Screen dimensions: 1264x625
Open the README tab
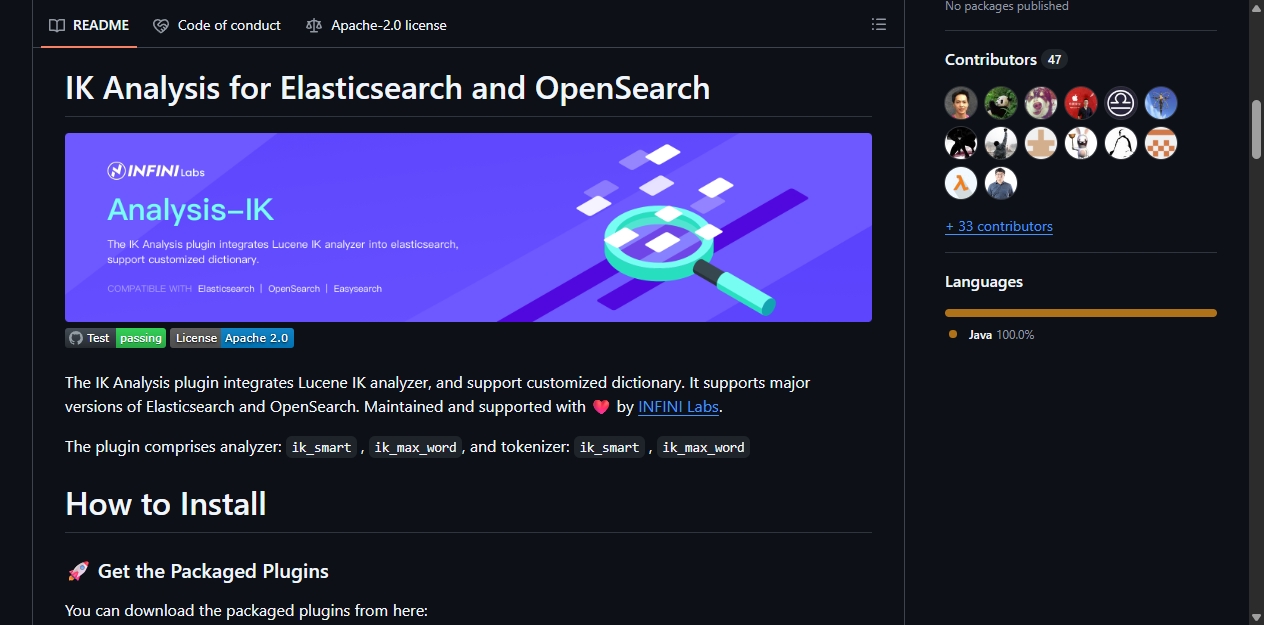pos(89,25)
